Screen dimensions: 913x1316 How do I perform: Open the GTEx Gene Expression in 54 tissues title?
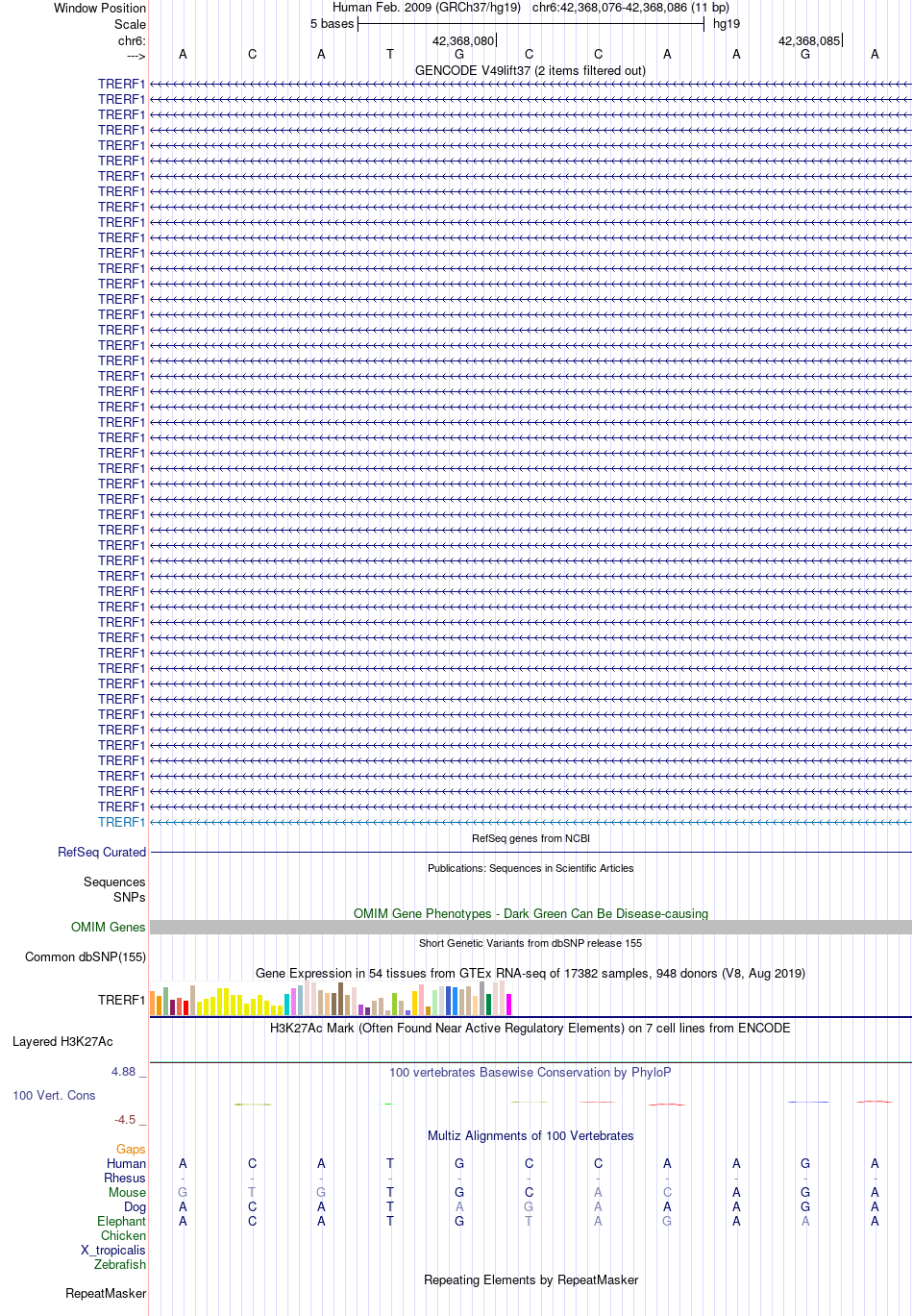(531, 973)
